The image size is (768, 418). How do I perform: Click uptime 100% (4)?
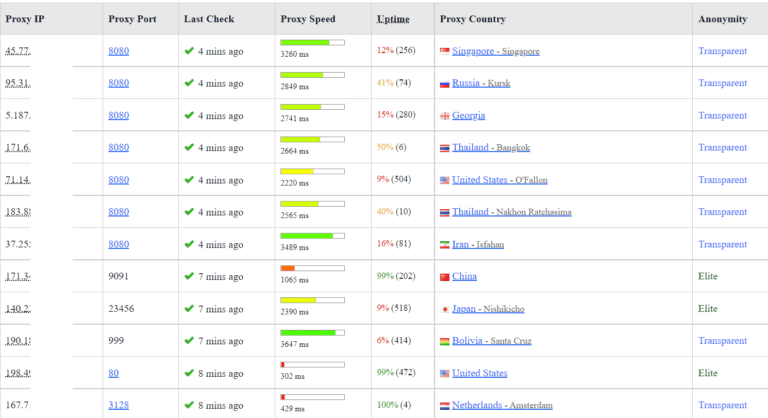point(394,405)
